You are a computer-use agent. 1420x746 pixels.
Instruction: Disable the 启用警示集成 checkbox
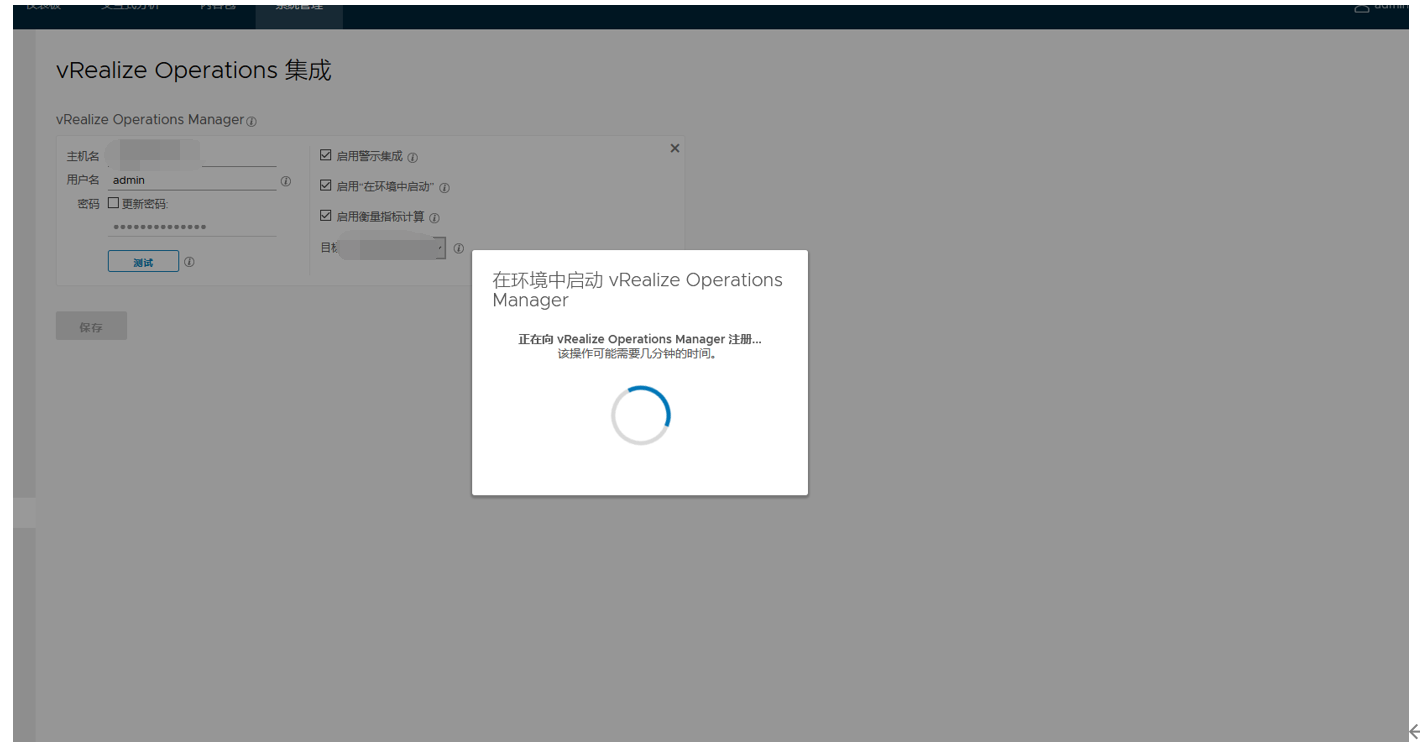(325, 156)
